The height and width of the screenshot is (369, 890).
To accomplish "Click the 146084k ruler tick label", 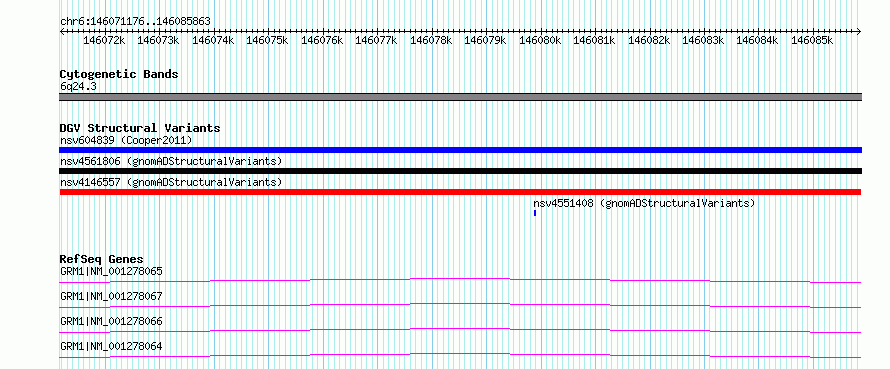I will [x=758, y=40].
